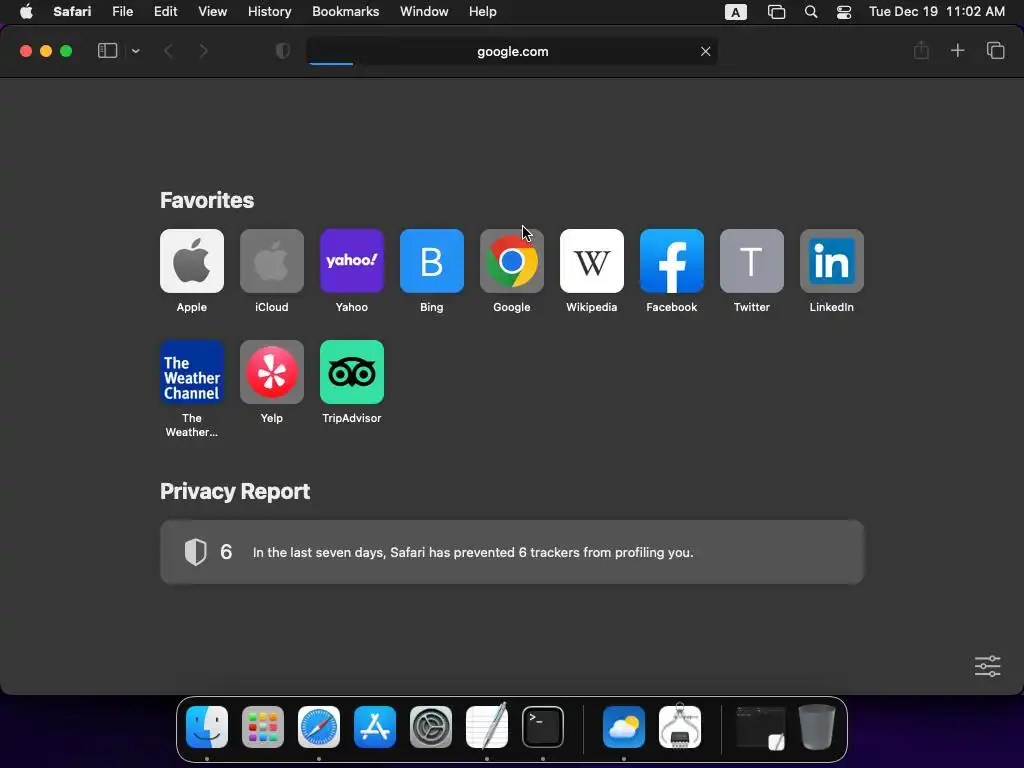Open the LinkedIn favorite
Viewport: 1024px width, 768px height.
point(831,261)
